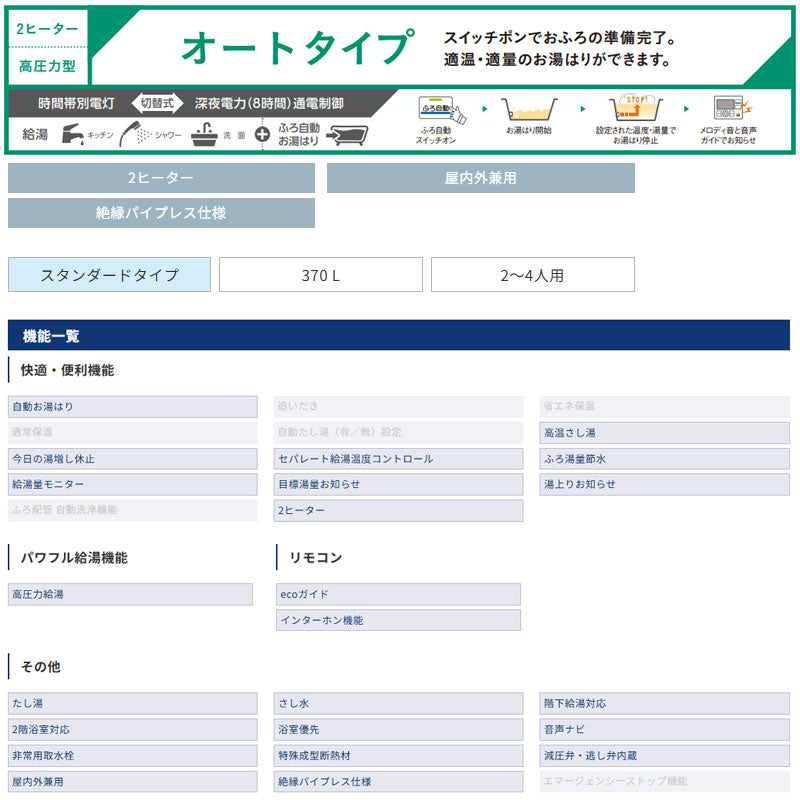Screen dimensions: 800x800
Task: Click the 給湯量モニター feature cell
Action: (x=133, y=484)
